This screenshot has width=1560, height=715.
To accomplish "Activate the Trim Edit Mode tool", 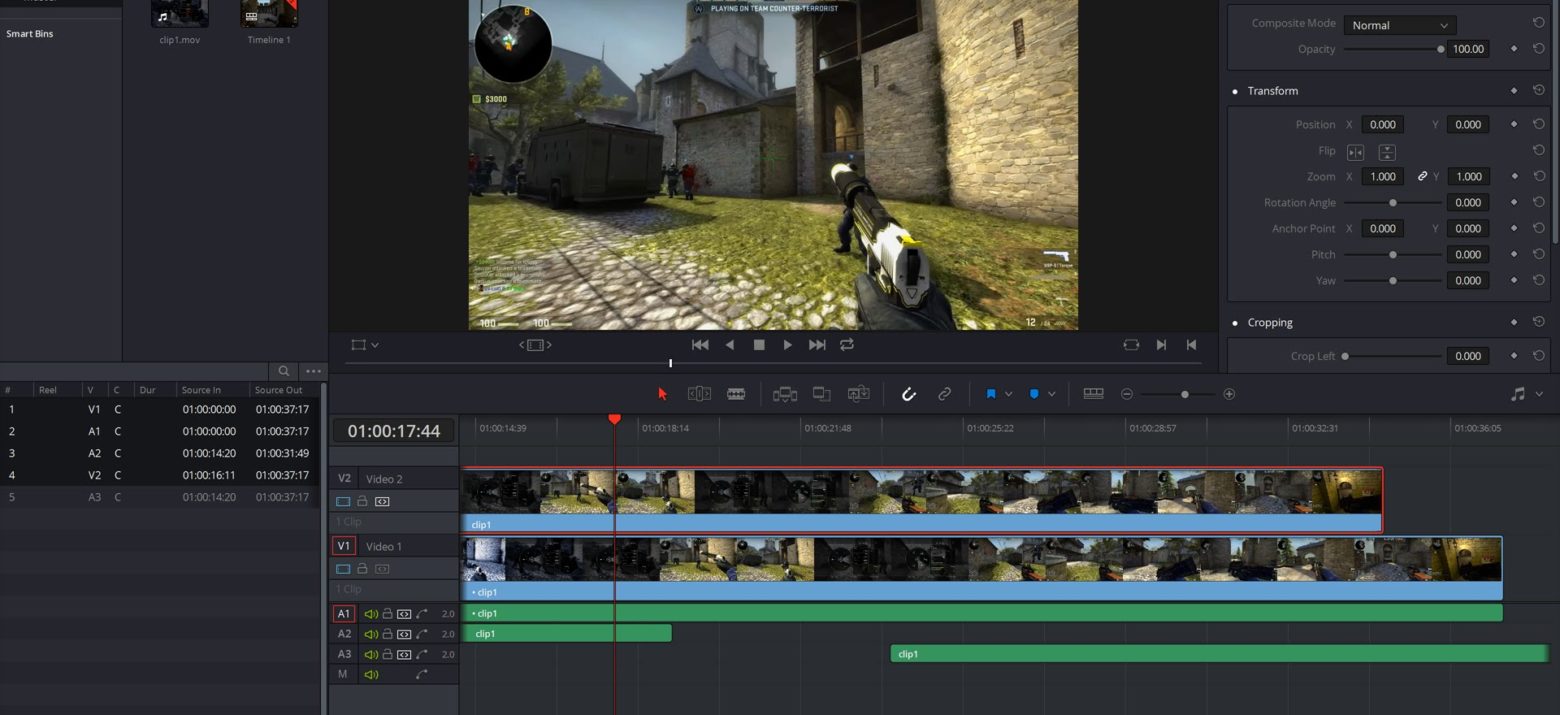I will pos(699,394).
